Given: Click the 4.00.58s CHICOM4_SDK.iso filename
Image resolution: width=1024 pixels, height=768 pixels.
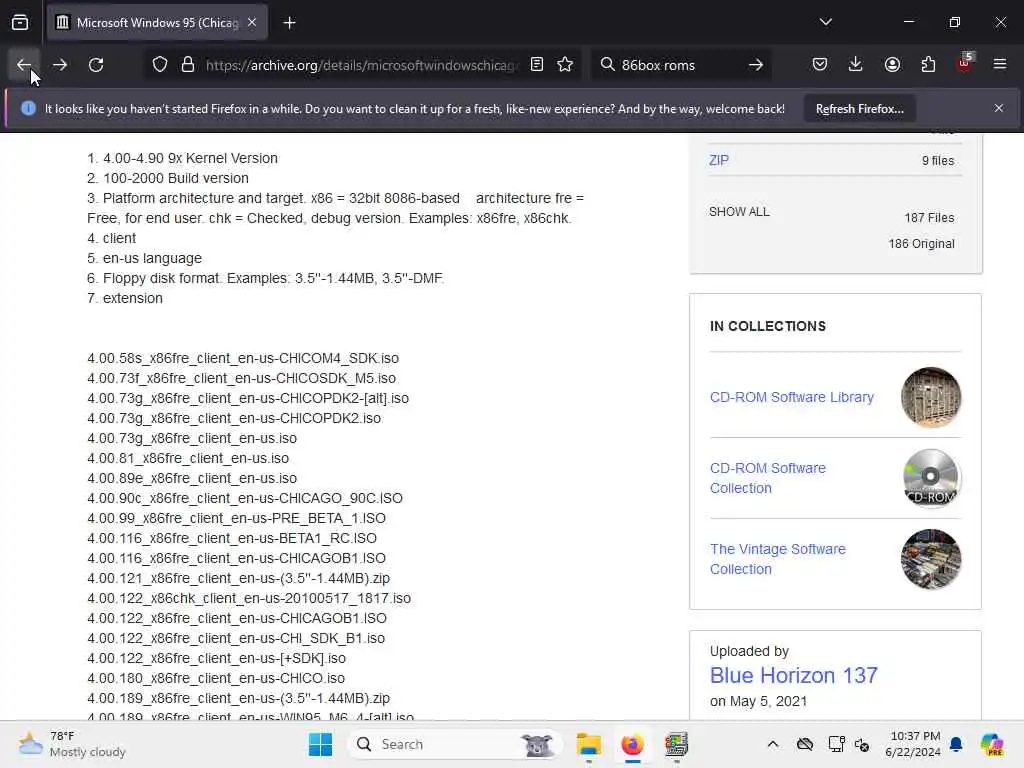Looking at the screenshot, I should (243, 359).
